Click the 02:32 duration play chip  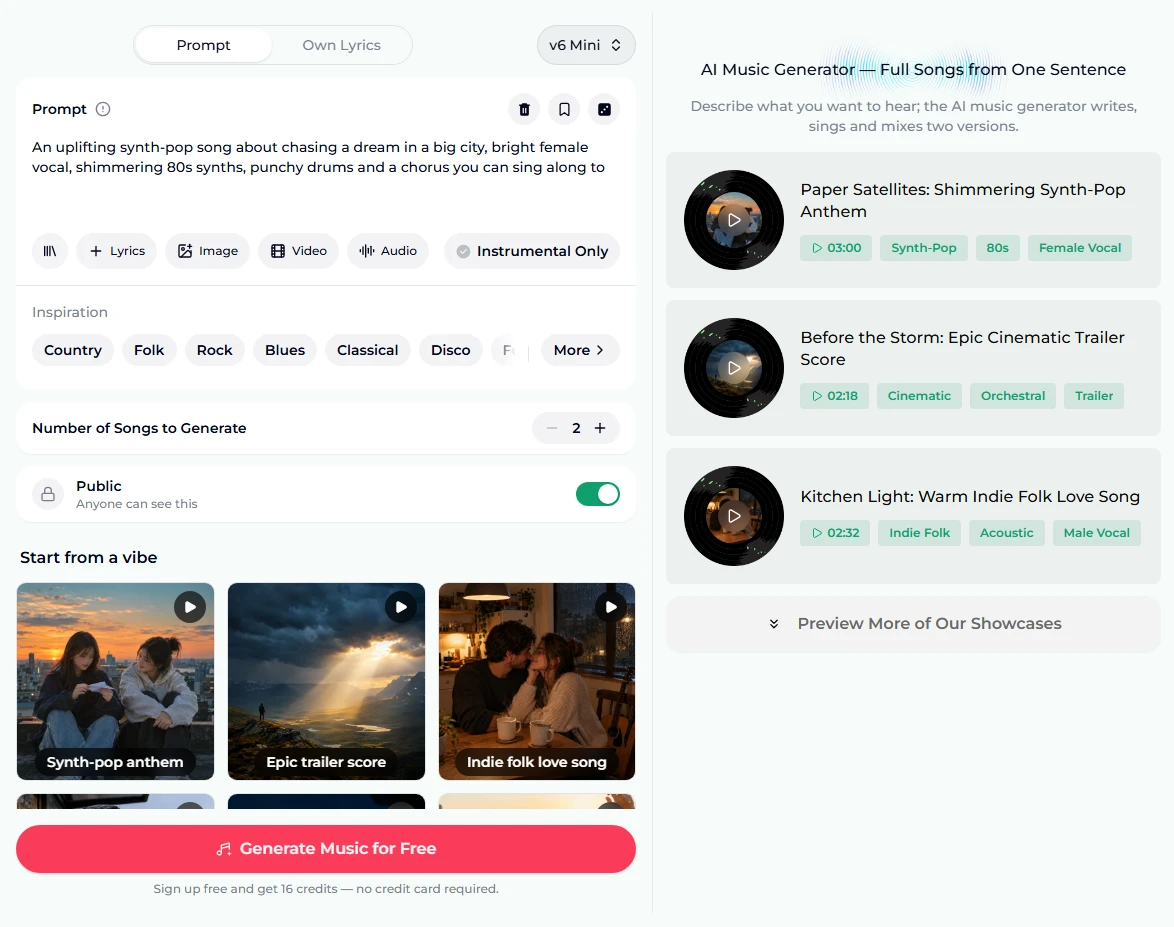836,533
